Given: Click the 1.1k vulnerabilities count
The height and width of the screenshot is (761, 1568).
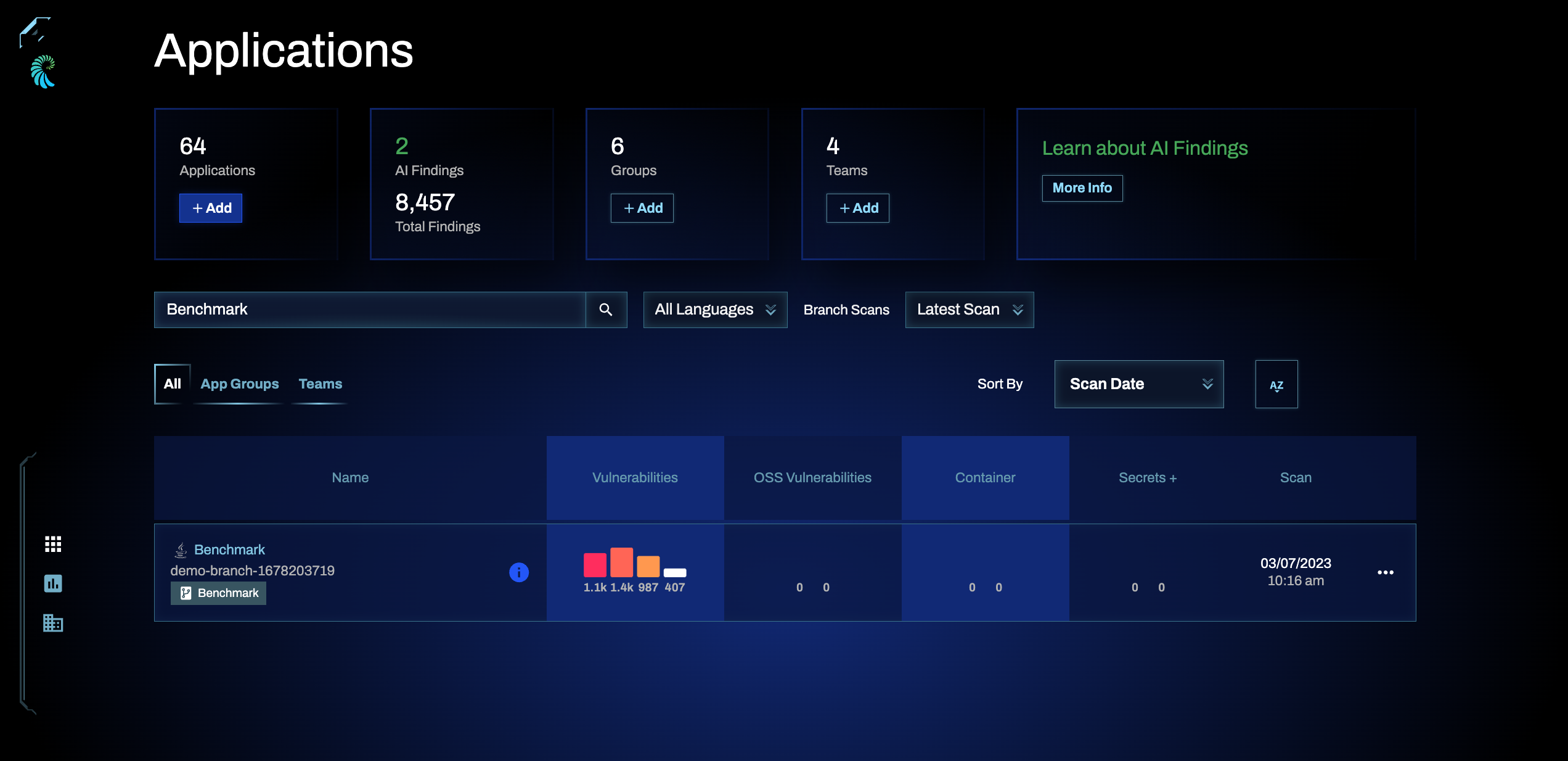Looking at the screenshot, I should coord(595,587).
